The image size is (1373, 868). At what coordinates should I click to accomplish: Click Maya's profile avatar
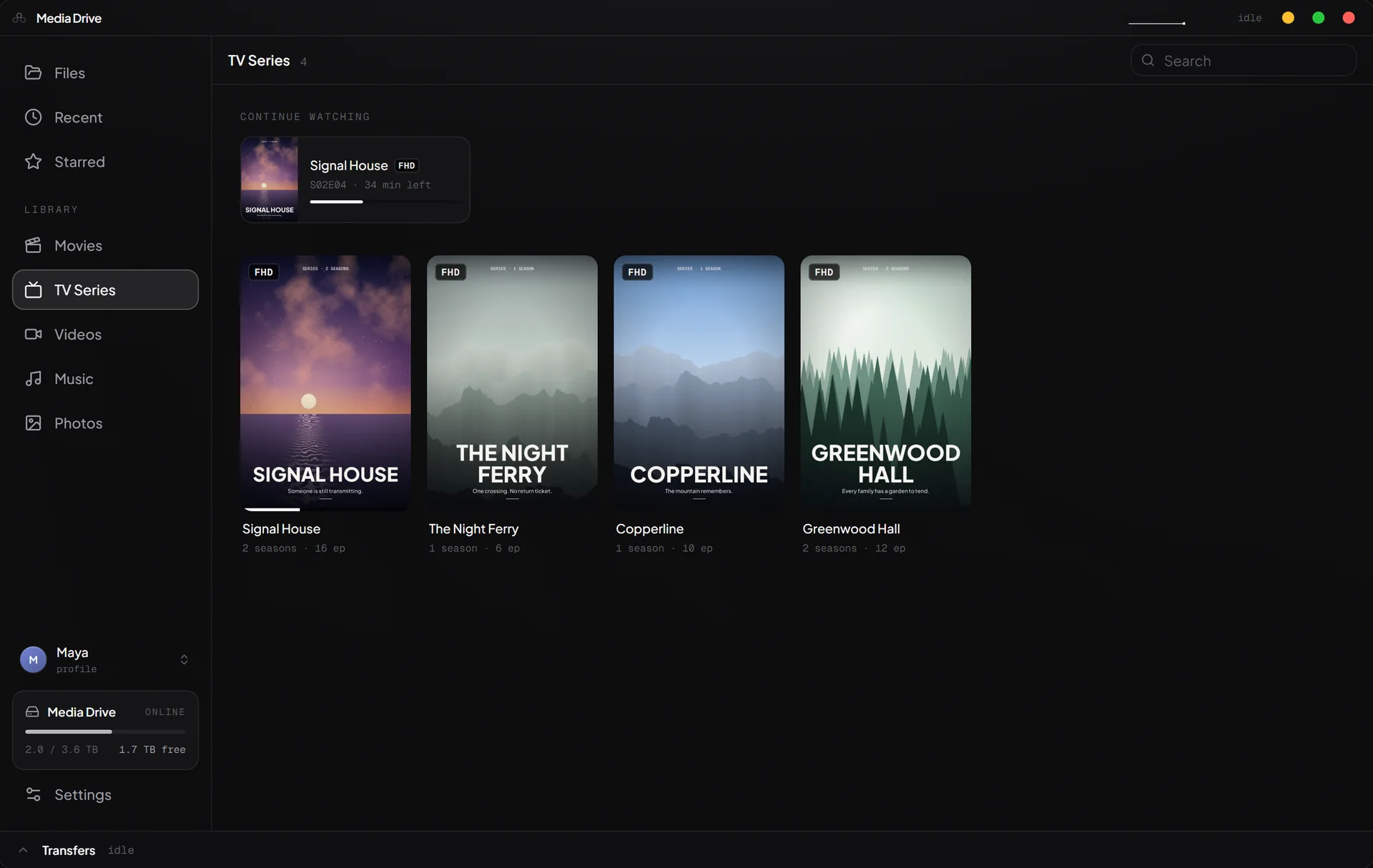pos(33,659)
